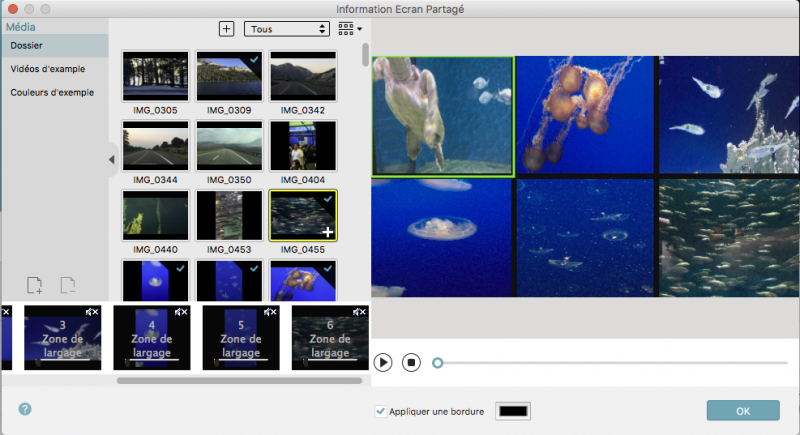The height and width of the screenshot is (435, 800).
Task: Click the horizontal scrollbar under drop zones
Action: click(239, 380)
